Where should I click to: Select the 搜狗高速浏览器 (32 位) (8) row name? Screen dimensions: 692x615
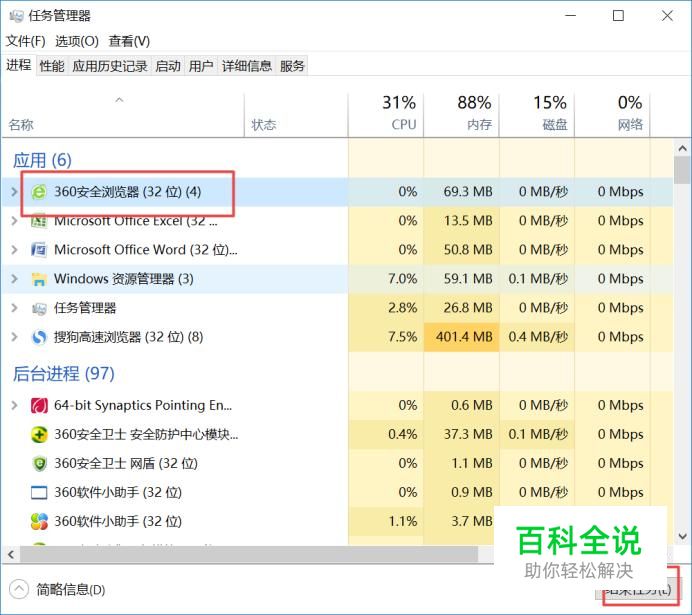[128, 337]
